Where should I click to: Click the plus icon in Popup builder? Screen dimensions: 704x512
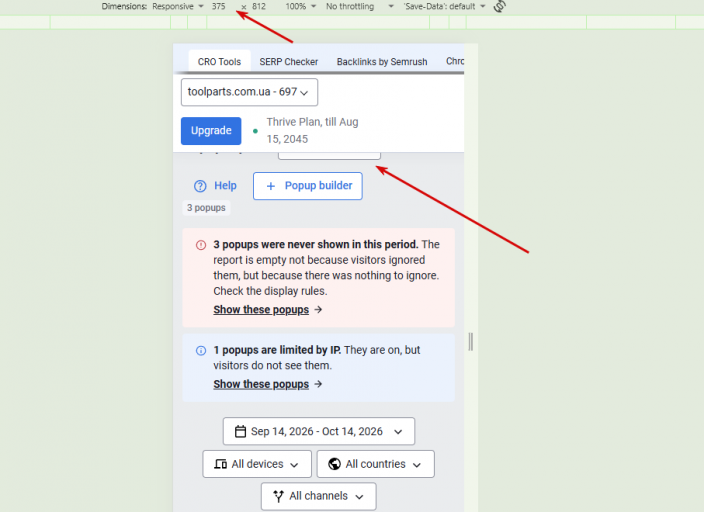coord(271,186)
